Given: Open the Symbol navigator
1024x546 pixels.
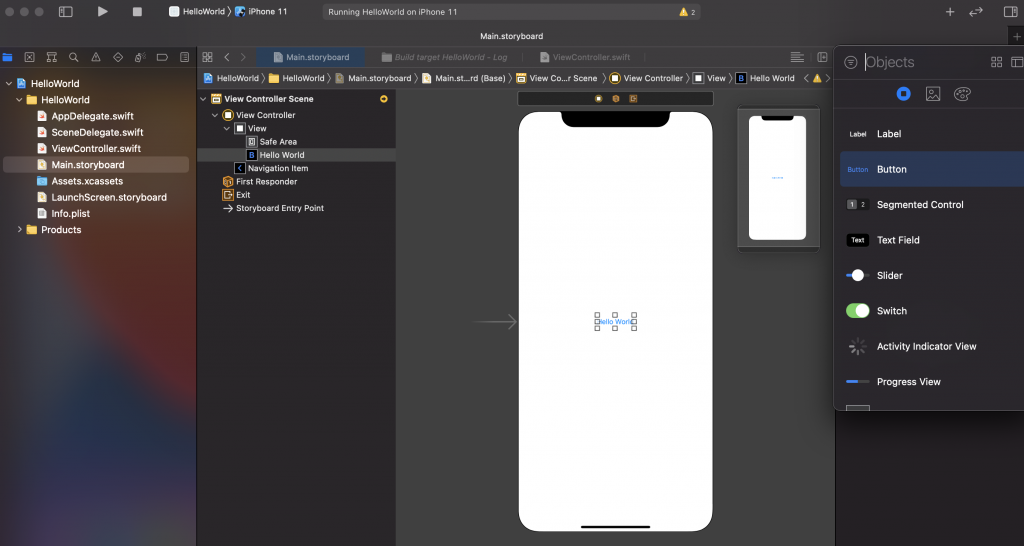Looking at the screenshot, I should point(52,57).
